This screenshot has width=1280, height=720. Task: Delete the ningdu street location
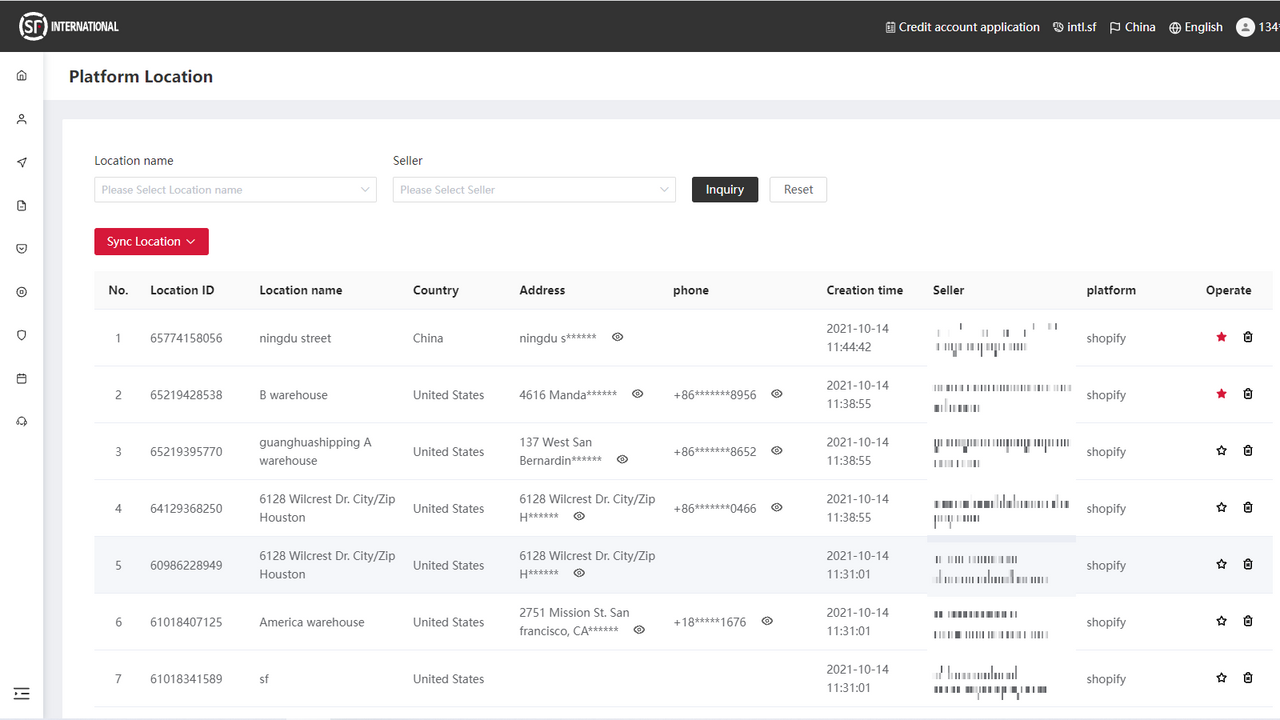(x=1248, y=337)
